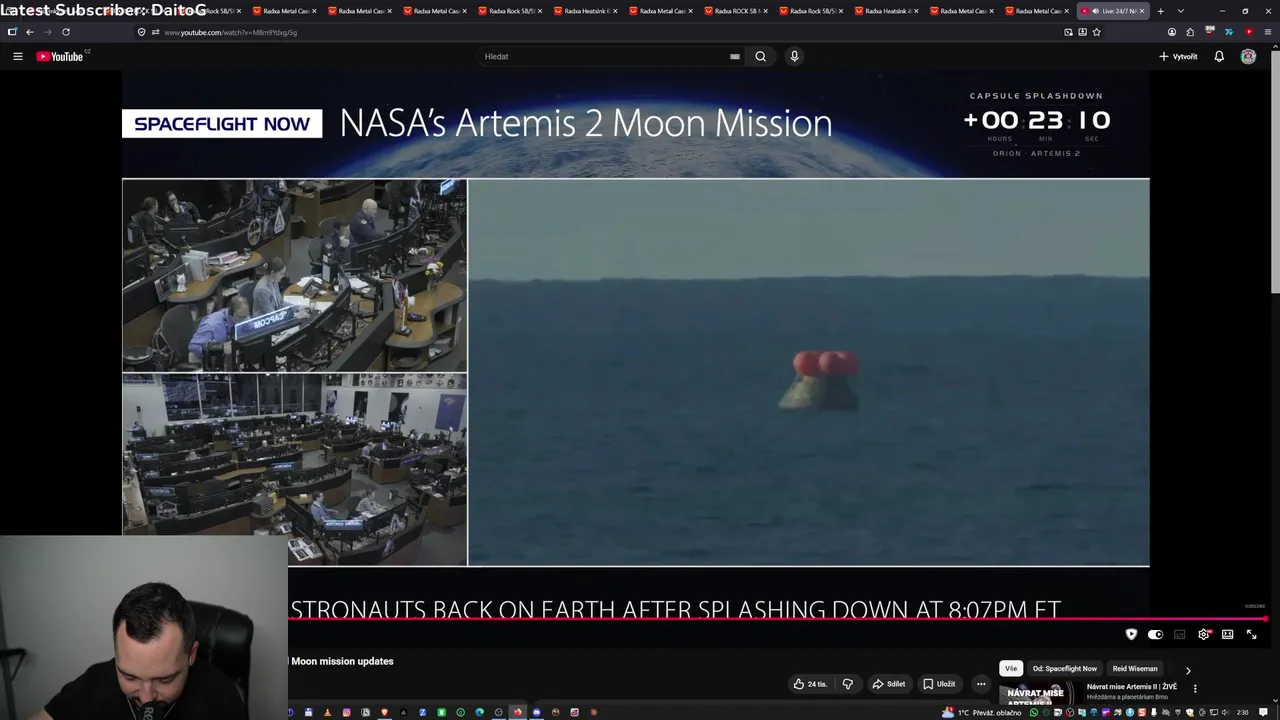Open the Návrat mise Artemis II video thumbnail

(x=1038, y=694)
